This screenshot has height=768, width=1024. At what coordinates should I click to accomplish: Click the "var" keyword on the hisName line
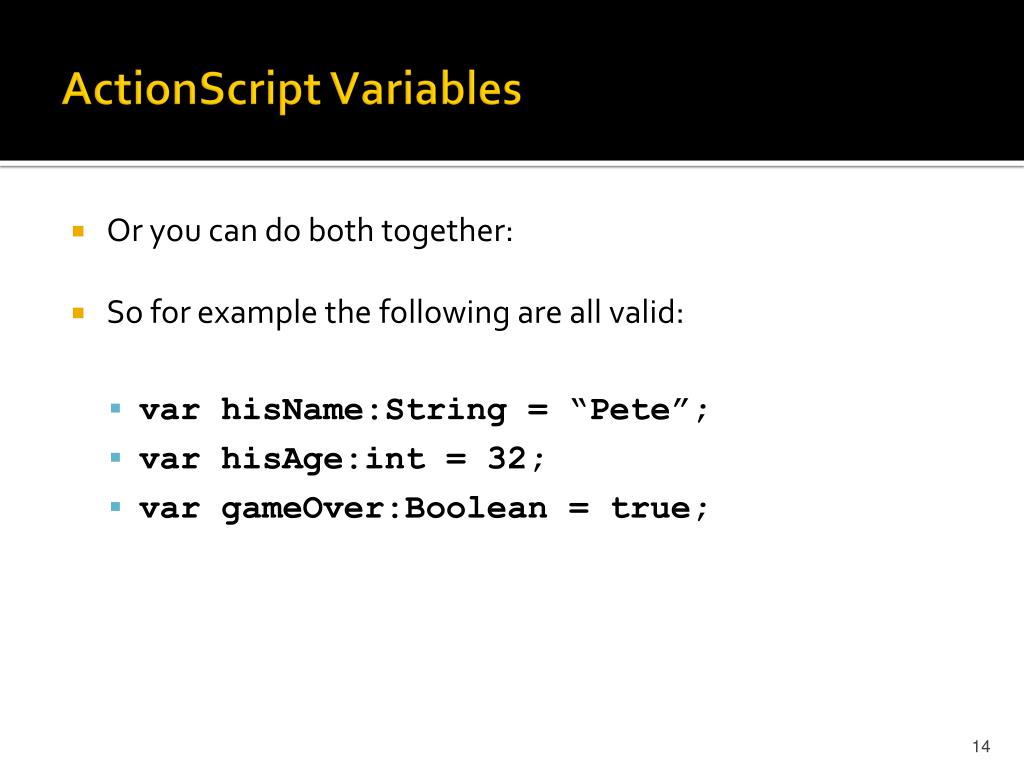(169, 410)
